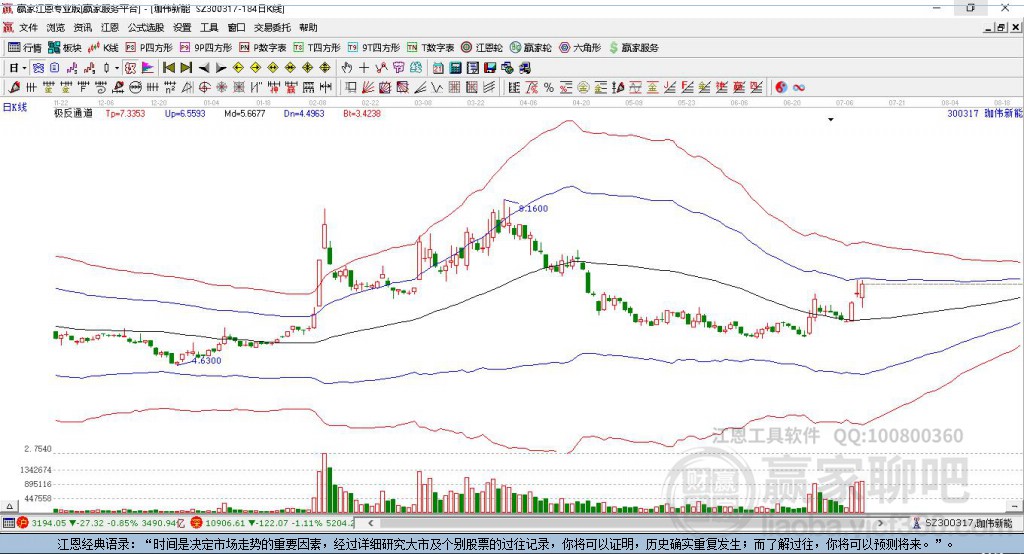The height and width of the screenshot is (554, 1024).
Task: Open the 9P四方形 tool
Action: coord(206,48)
